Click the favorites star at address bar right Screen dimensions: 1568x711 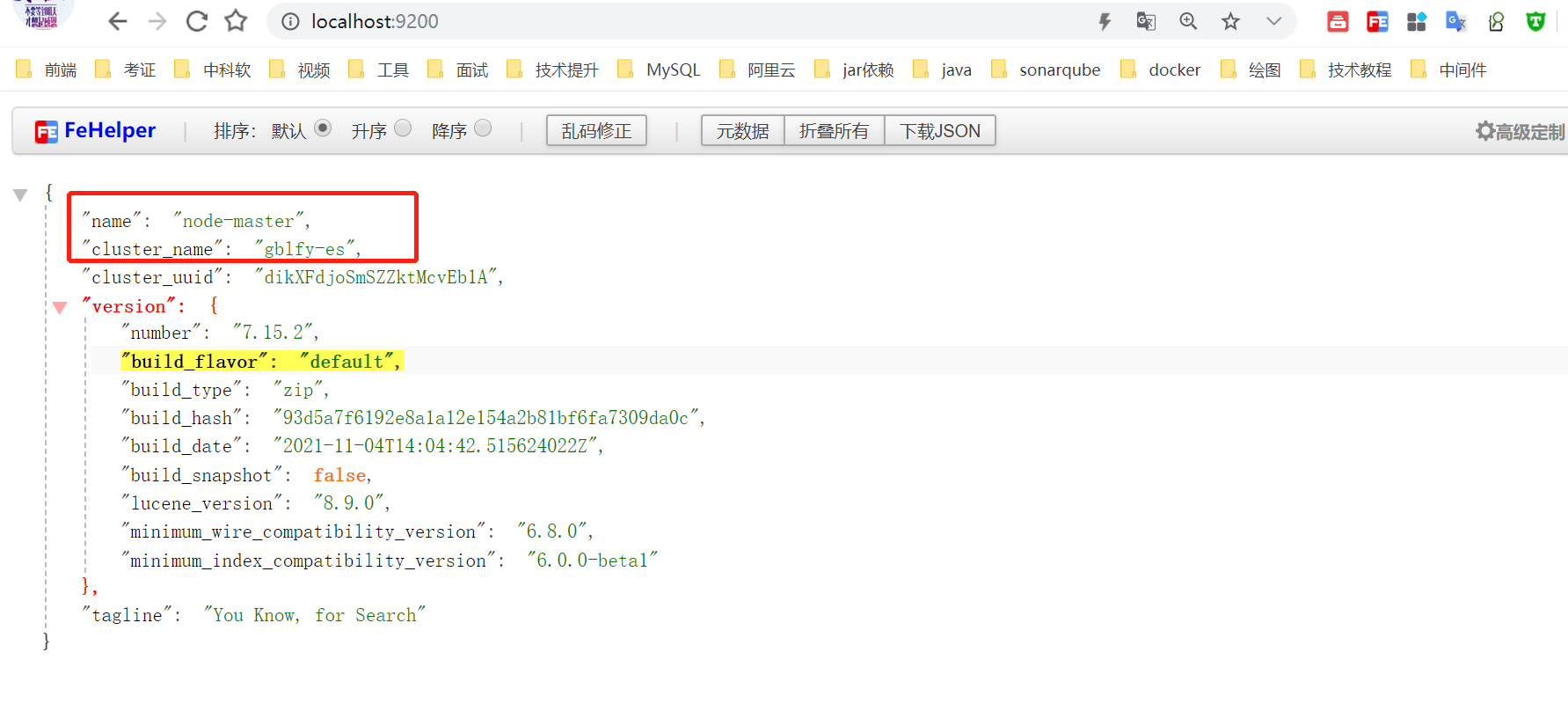(1230, 21)
